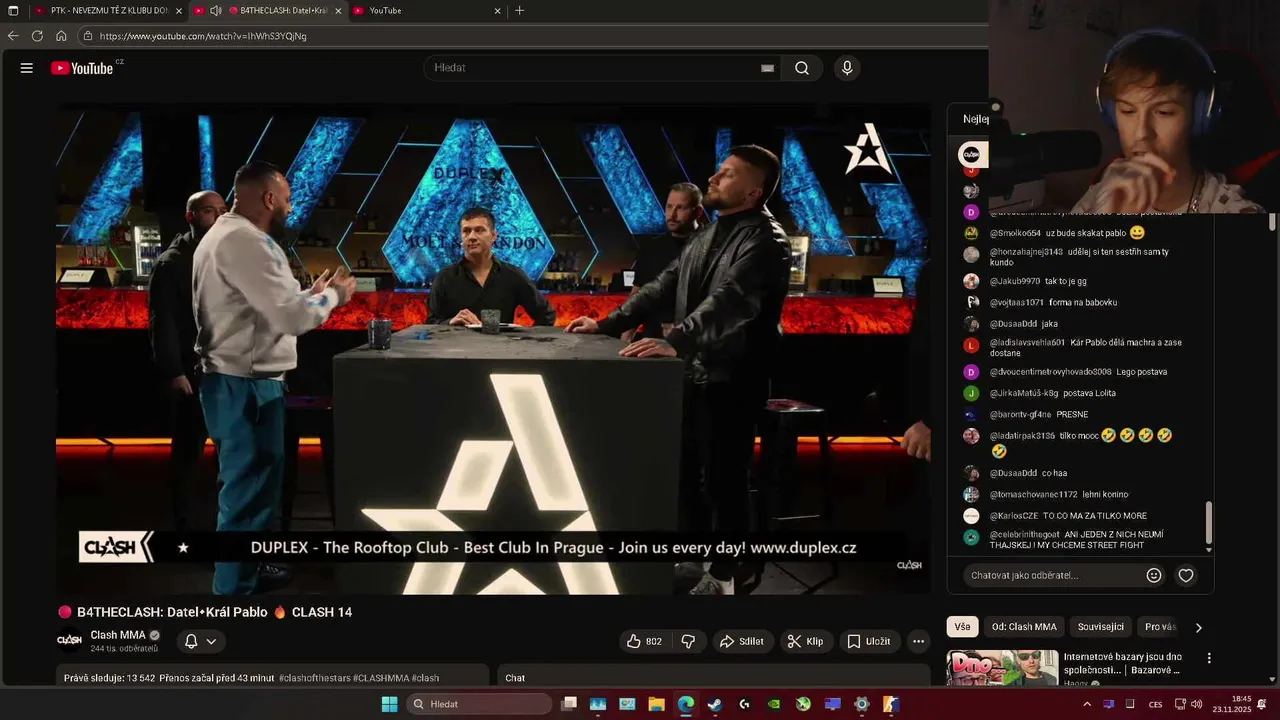Dislike the video with thumbs down
The height and width of the screenshot is (720, 1280).
pyautogui.click(x=688, y=641)
